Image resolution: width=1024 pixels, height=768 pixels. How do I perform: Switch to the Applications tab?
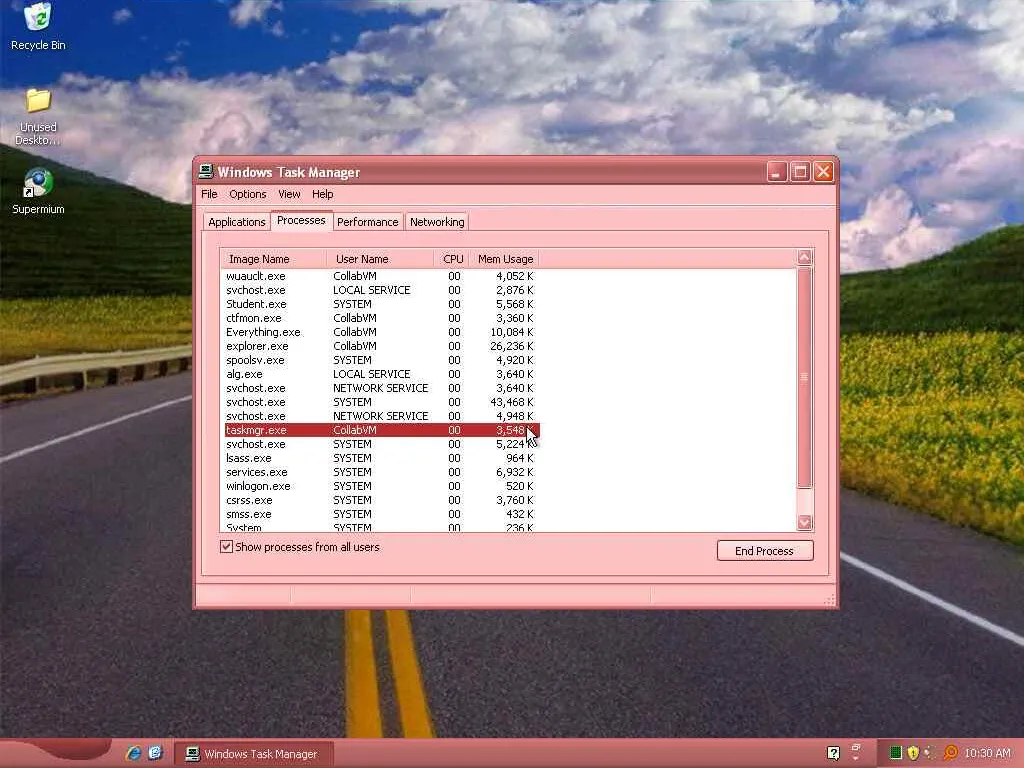[236, 222]
